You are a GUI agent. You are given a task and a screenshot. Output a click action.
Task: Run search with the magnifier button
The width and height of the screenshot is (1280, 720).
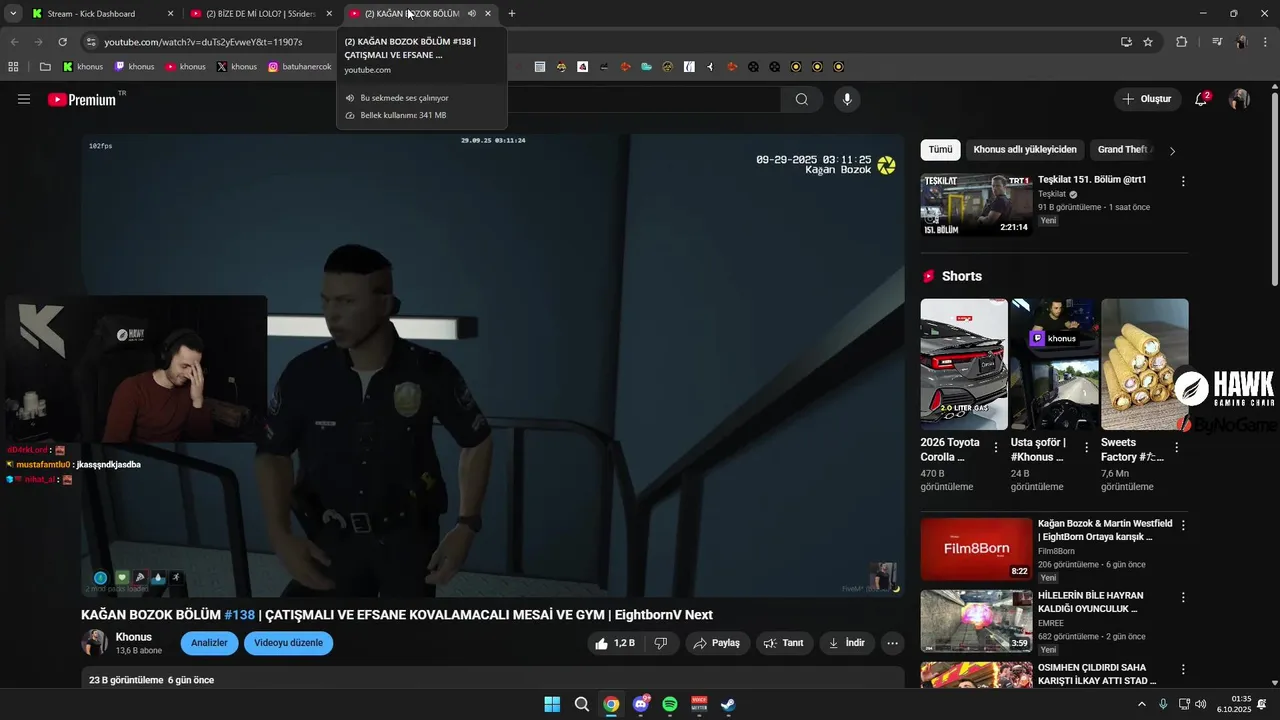coord(802,99)
